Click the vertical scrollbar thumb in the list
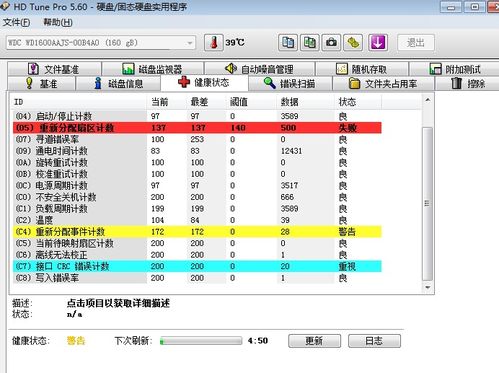 [x=428, y=203]
